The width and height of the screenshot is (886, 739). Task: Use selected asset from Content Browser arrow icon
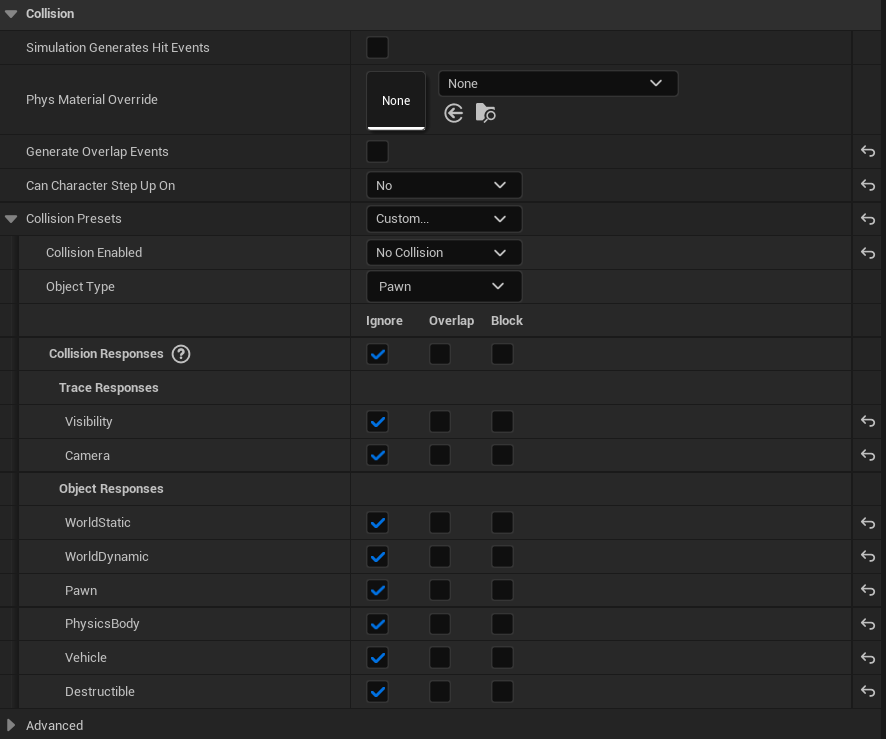[x=454, y=113]
